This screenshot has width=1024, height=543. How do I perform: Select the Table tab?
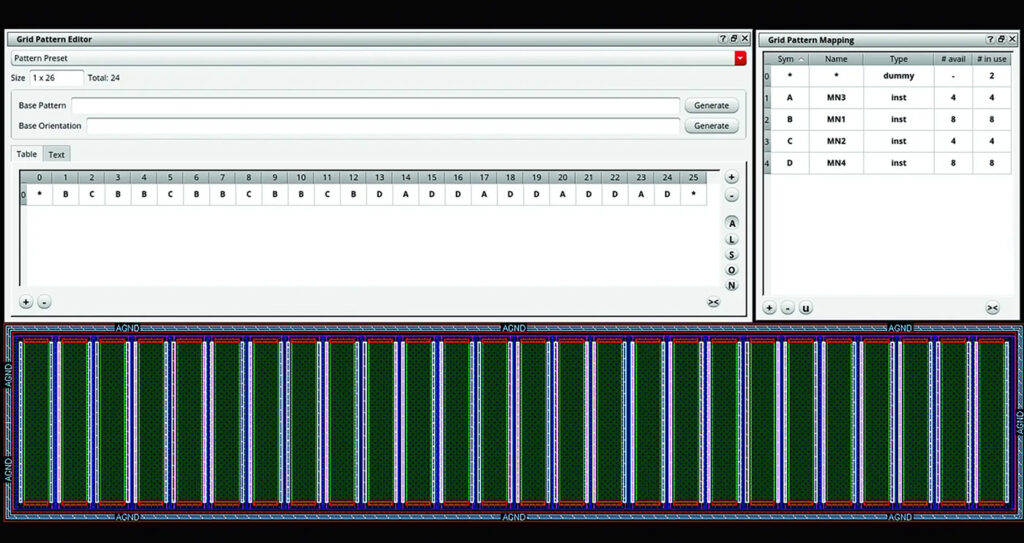27,154
